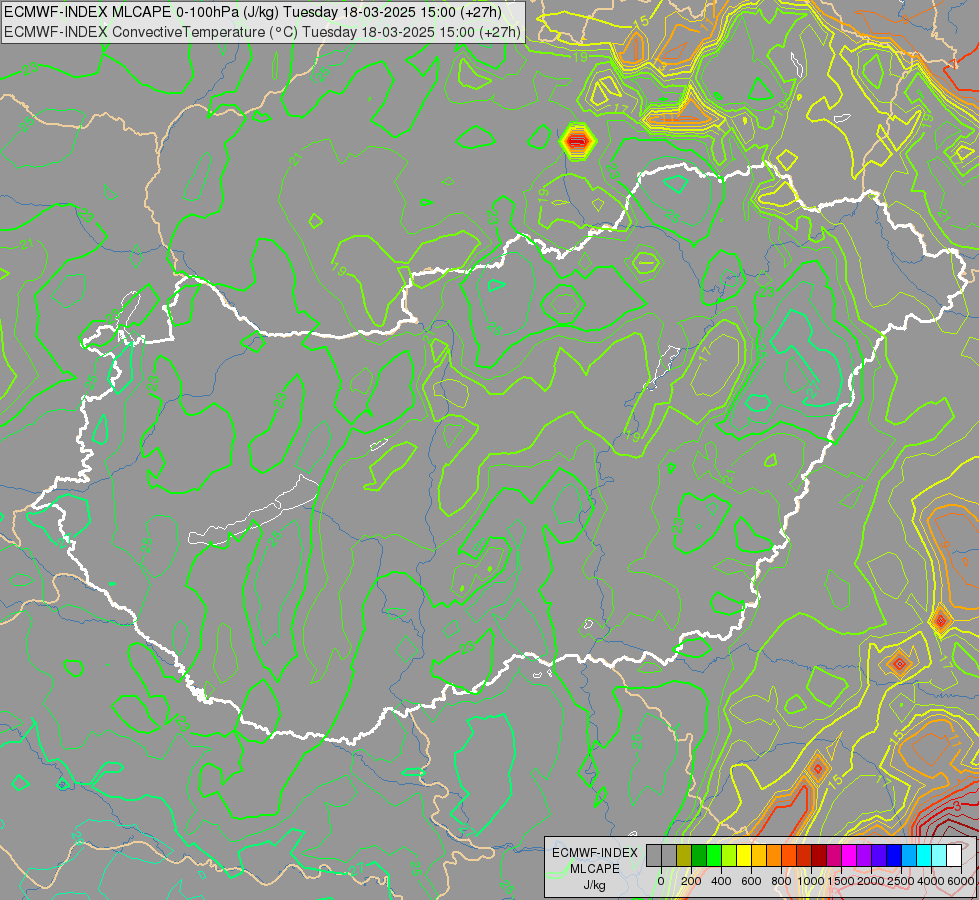
Task: Click the legend value label 800
Action: (781, 881)
